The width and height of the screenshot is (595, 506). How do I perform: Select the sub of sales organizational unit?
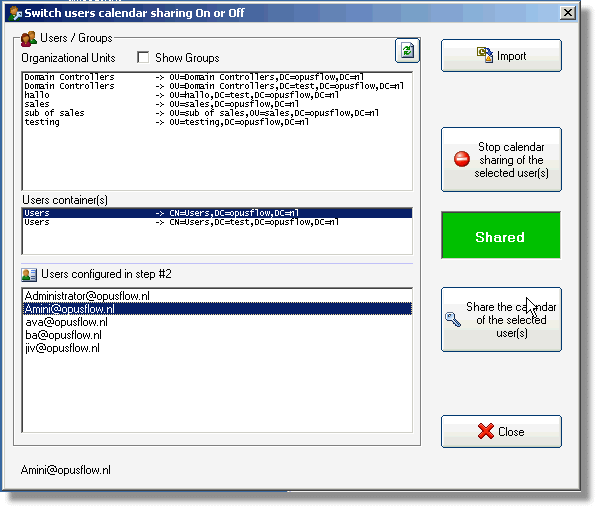(x=217, y=113)
